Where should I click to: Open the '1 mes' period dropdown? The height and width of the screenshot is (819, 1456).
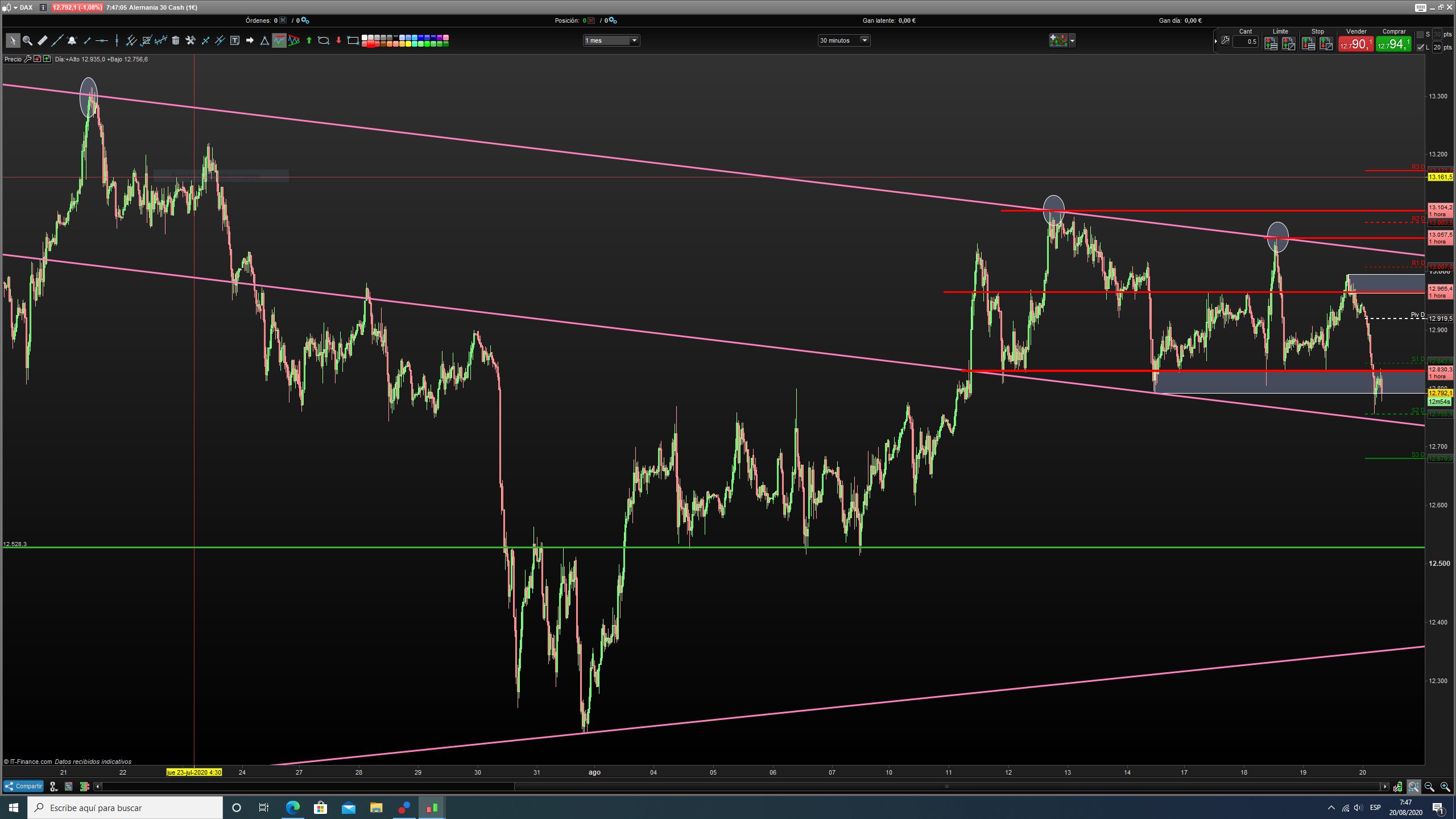pos(634,40)
